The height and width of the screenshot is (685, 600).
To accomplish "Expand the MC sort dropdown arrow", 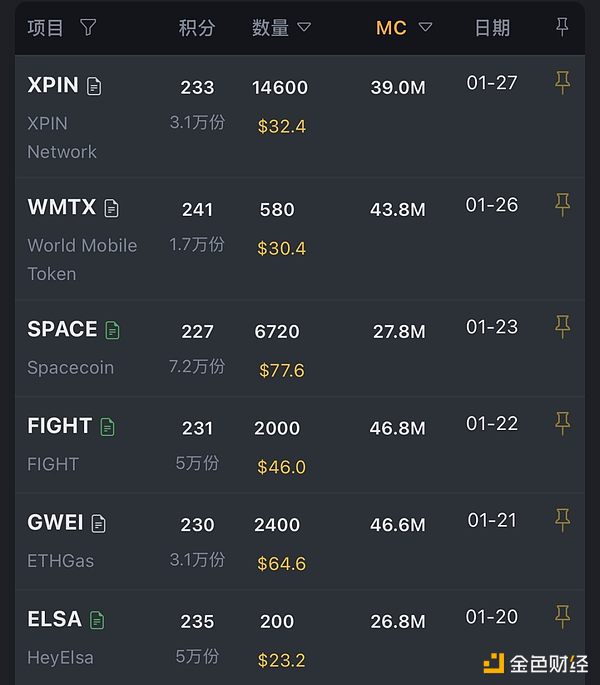I will [425, 28].
